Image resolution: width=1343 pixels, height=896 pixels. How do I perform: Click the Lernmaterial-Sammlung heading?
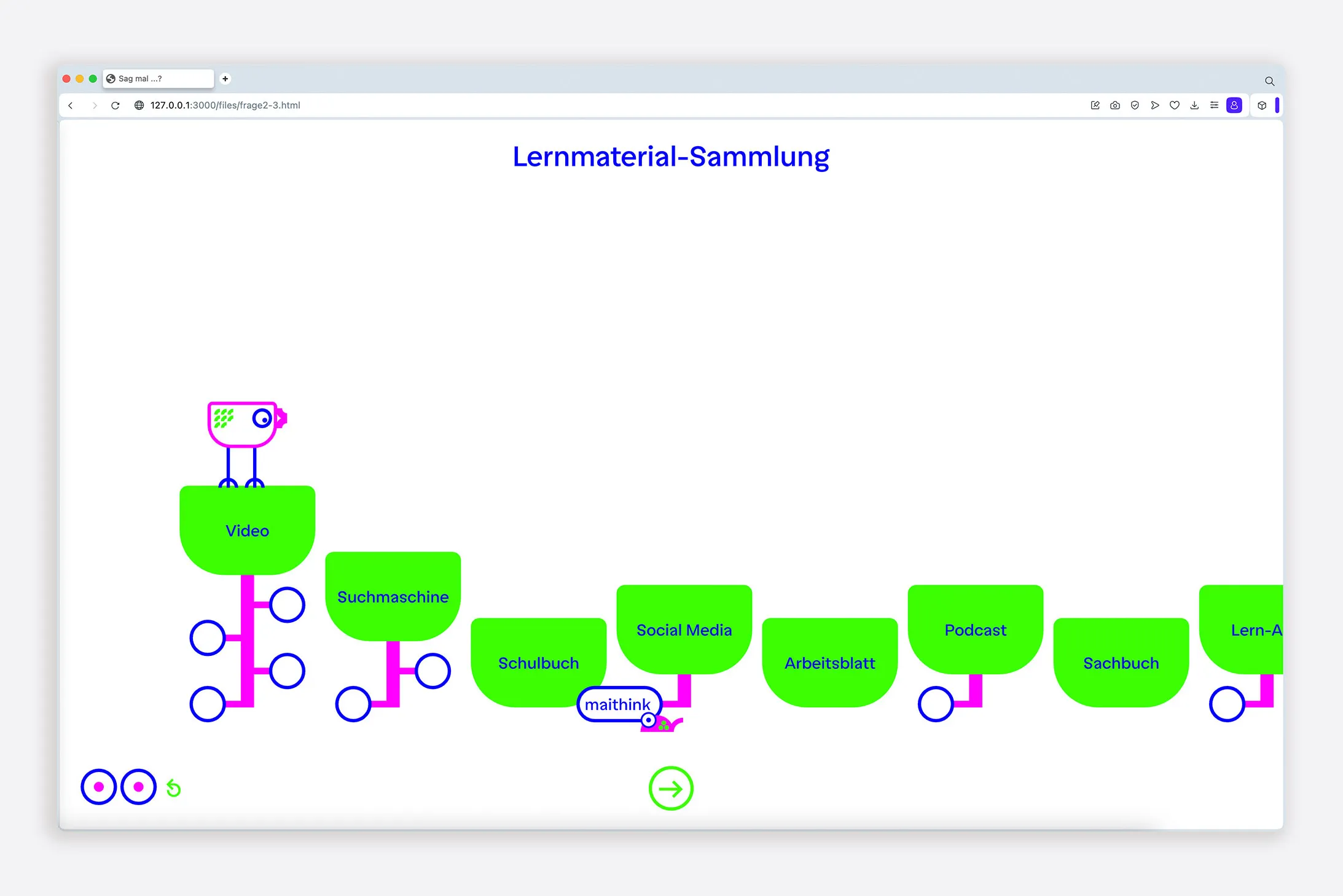(x=671, y=157)
